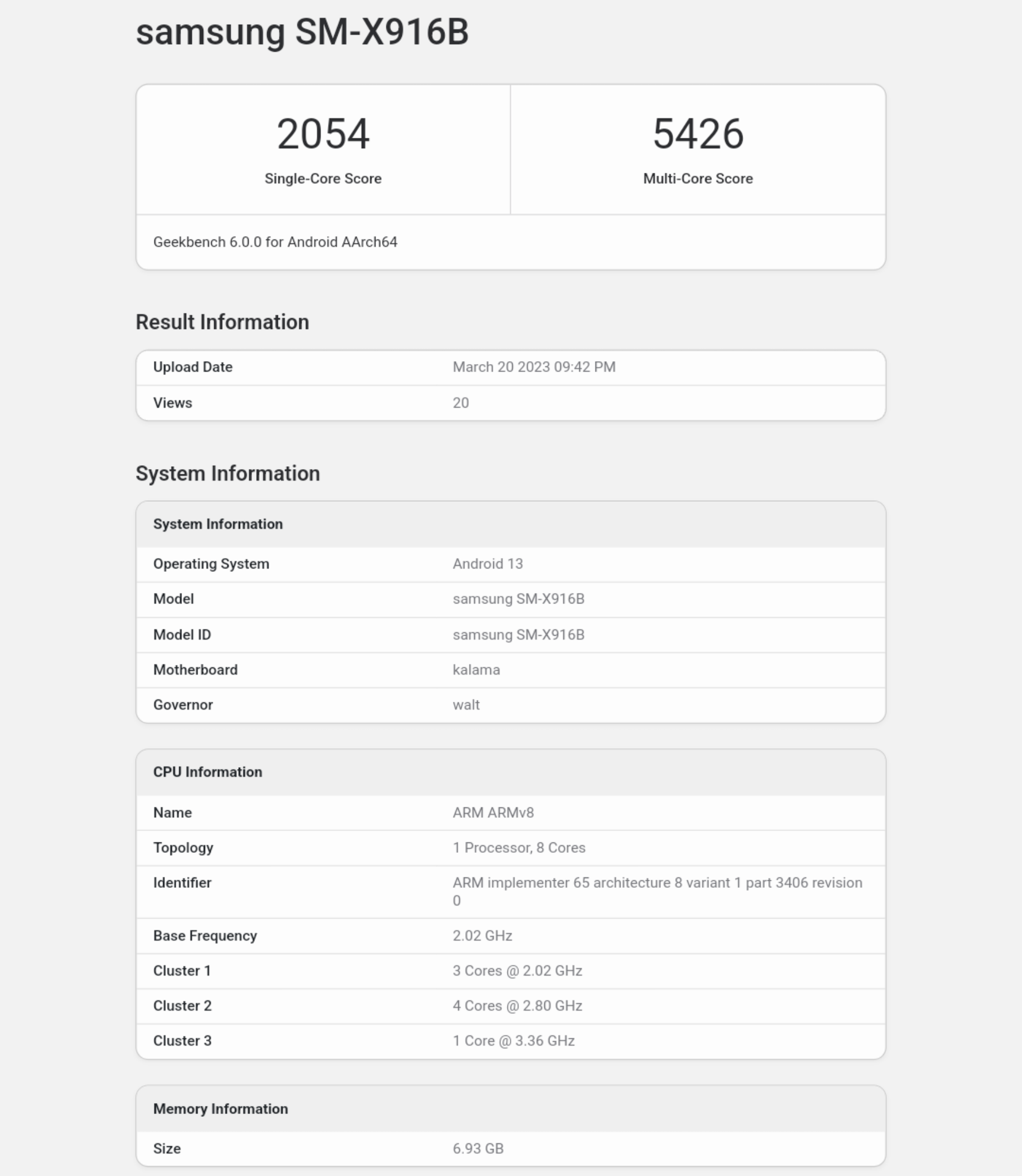Click Geekbench 6.0.0 for Android AArch64 text

pyautogui.click(x=275, y=242)
